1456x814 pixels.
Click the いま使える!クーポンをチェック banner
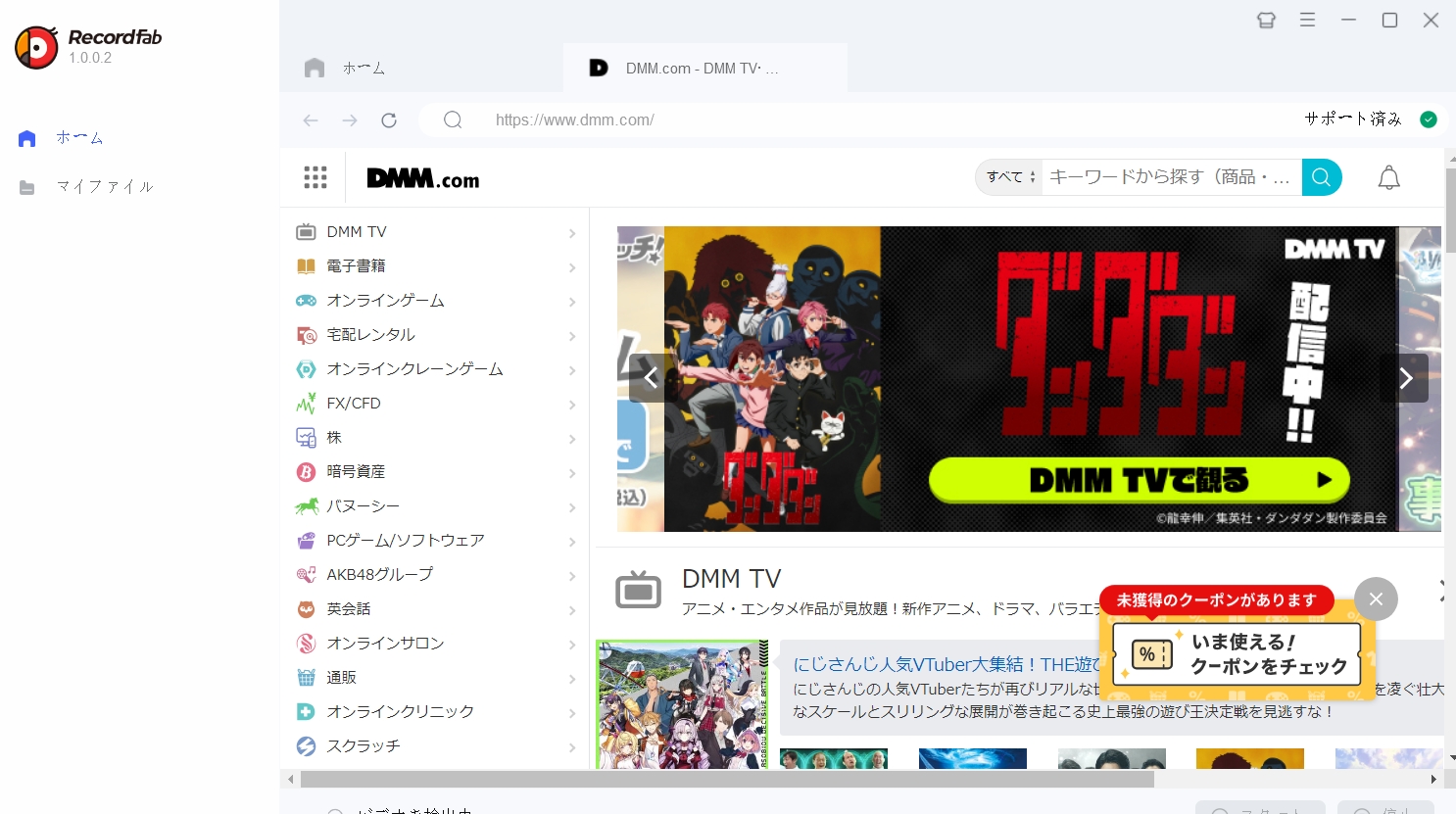1237,654
